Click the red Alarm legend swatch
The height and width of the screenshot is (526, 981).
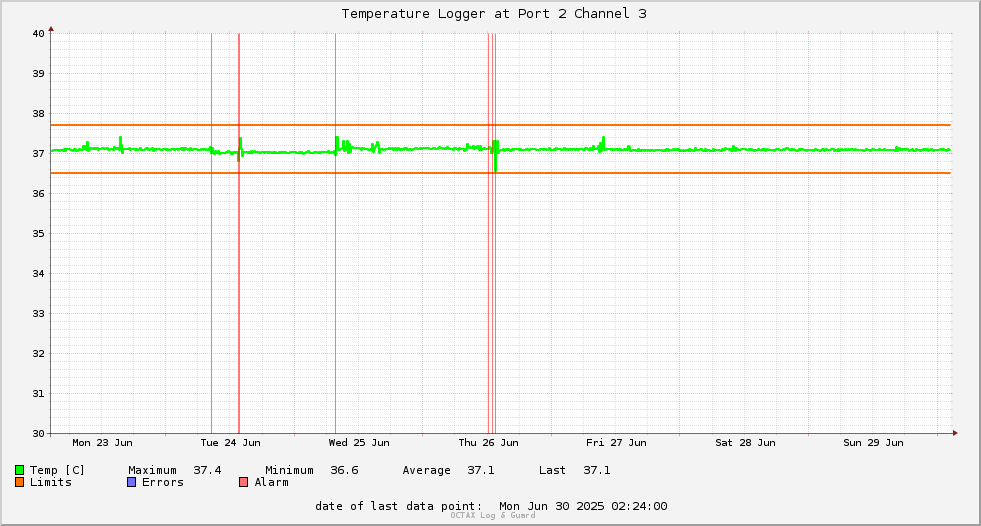point(243,482)
